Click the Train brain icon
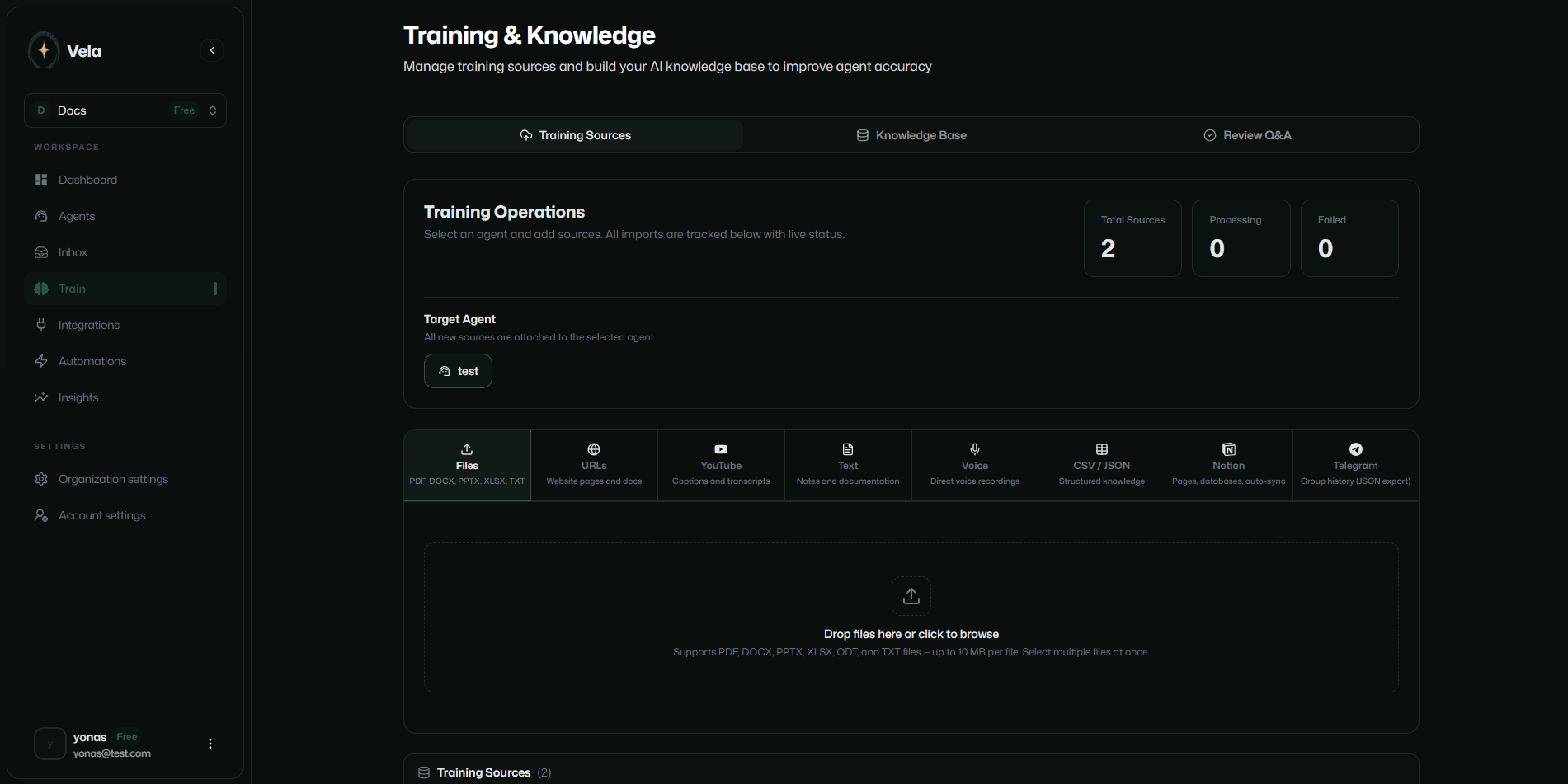 pos(41,289)
